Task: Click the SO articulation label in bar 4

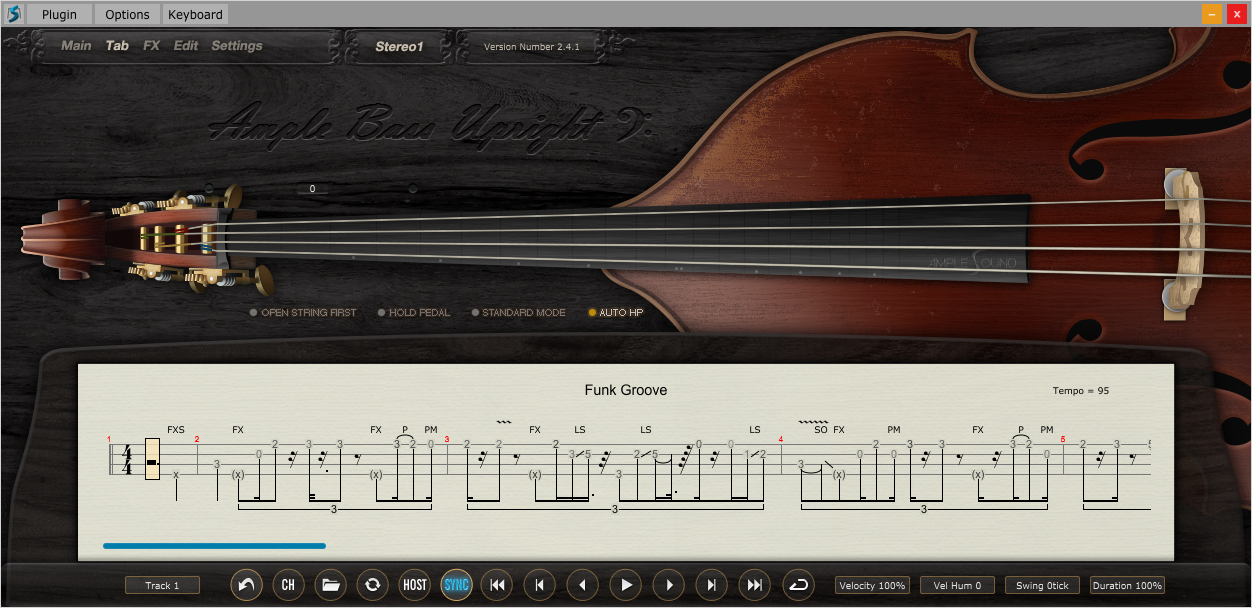Action: pyautogui.click(x=821, y=430)
